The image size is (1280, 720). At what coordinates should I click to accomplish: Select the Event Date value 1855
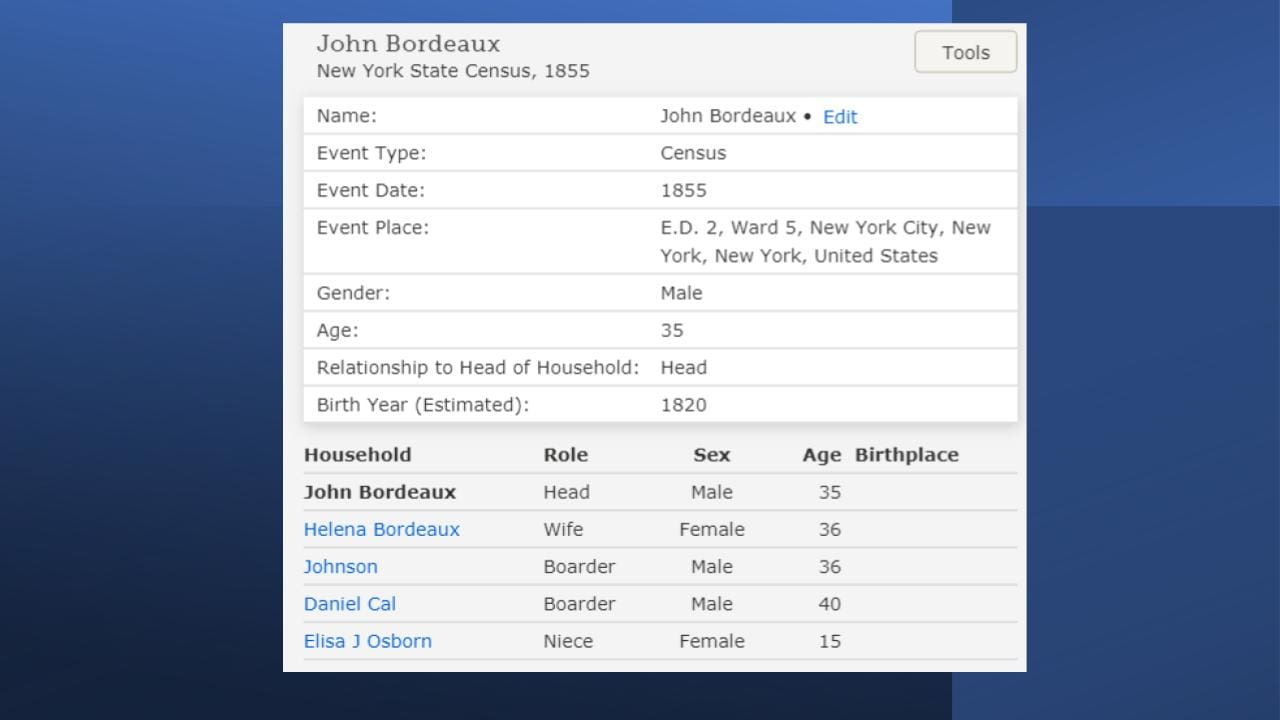[683, 190]
